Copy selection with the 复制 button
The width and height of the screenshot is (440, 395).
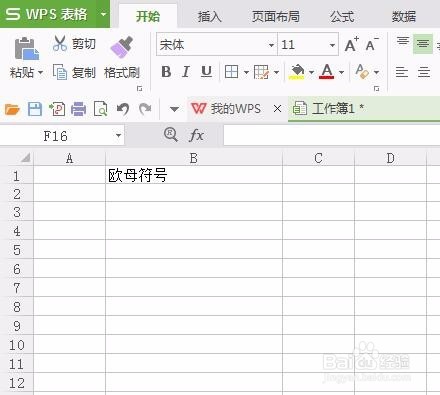(x=74, y=72)
